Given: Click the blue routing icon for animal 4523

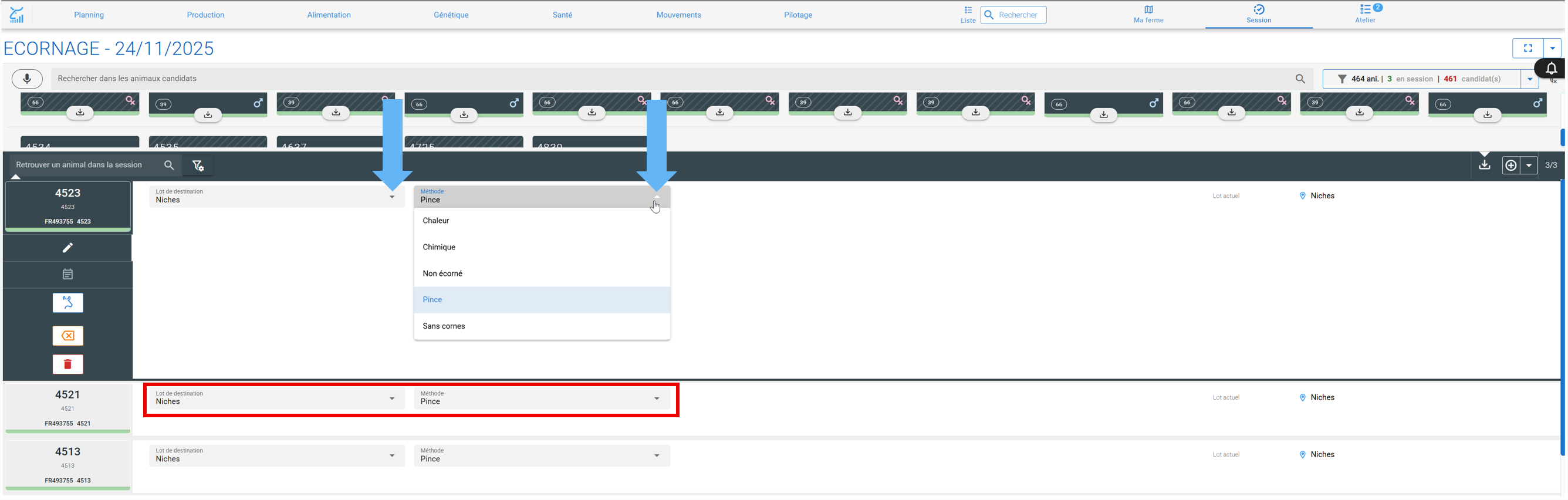Looking at the screenshot, I should 67,303.
